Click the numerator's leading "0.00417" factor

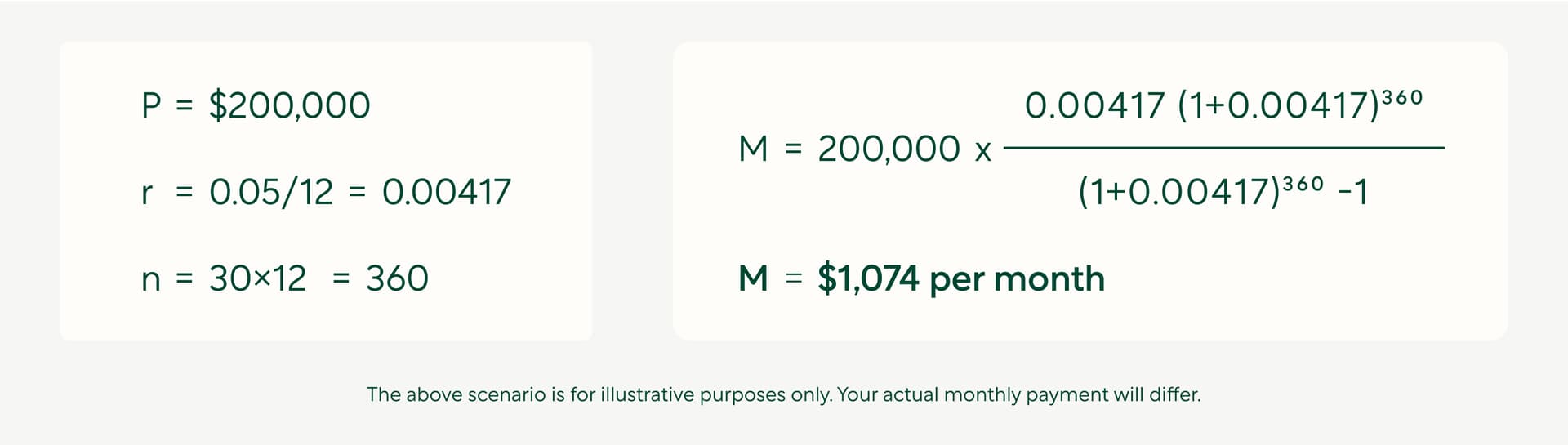click(x=1094, y=106)
